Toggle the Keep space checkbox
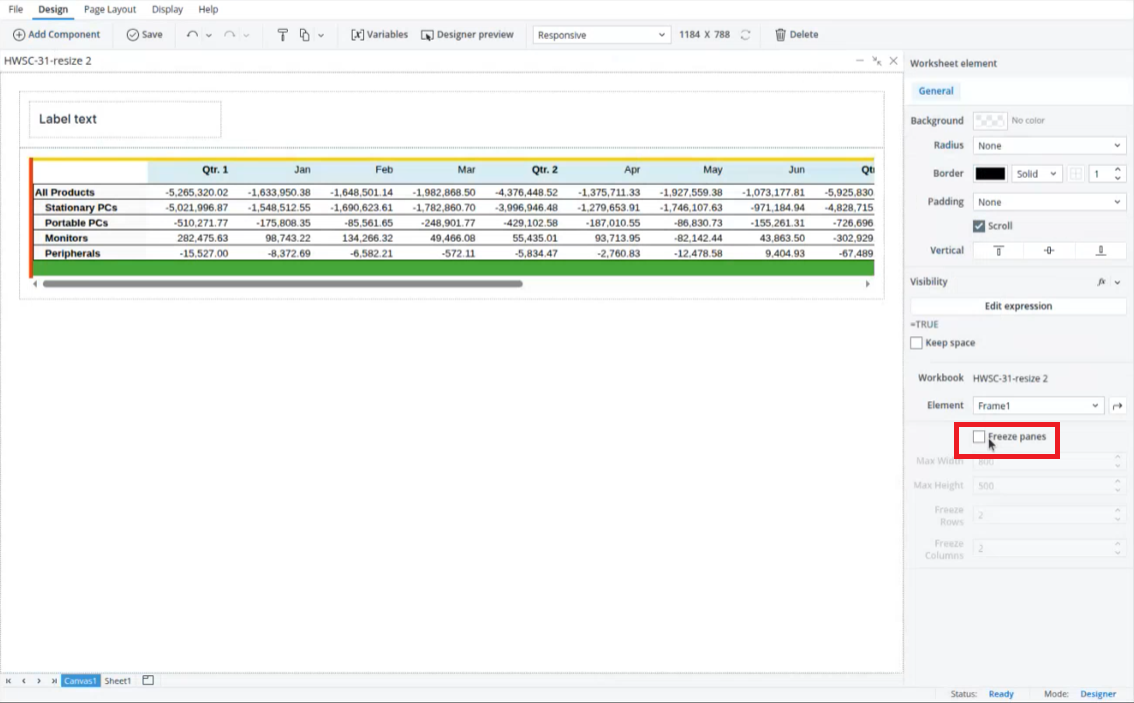The height and width of the screenshot is (703, 1134). (x=917, y=343)
